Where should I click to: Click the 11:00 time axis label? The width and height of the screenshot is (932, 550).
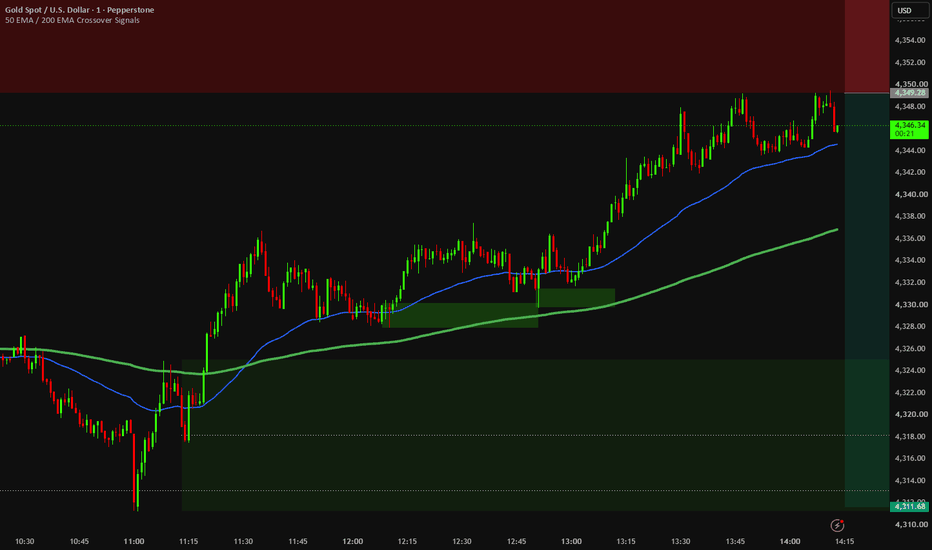(134, 541)
